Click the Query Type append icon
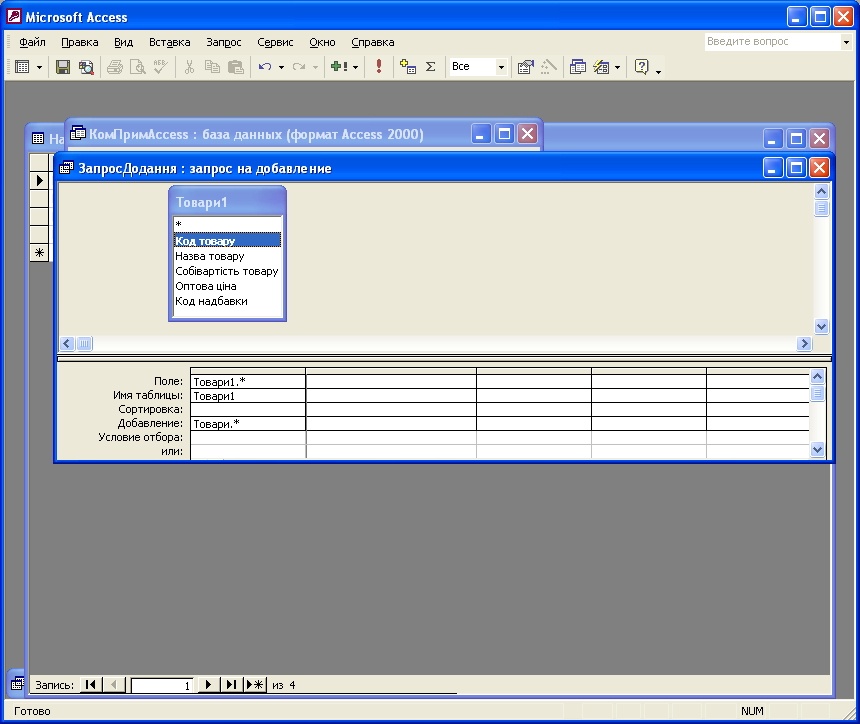860x724 pixels. pos(340,67)
